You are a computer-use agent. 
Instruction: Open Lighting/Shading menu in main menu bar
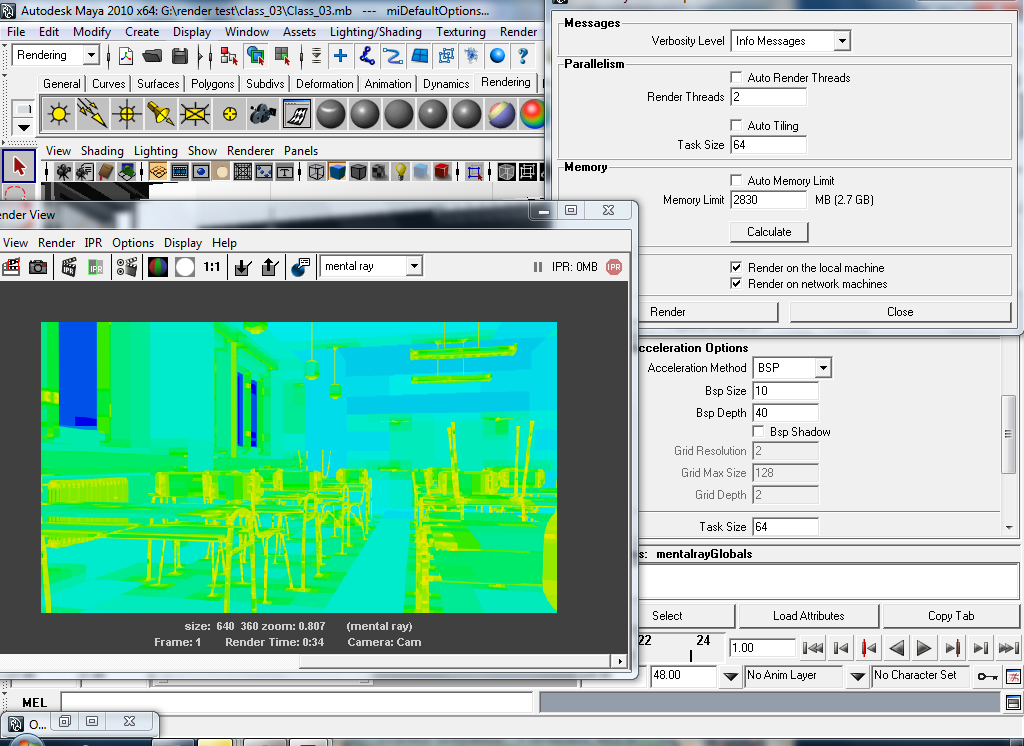click(376, 32)
